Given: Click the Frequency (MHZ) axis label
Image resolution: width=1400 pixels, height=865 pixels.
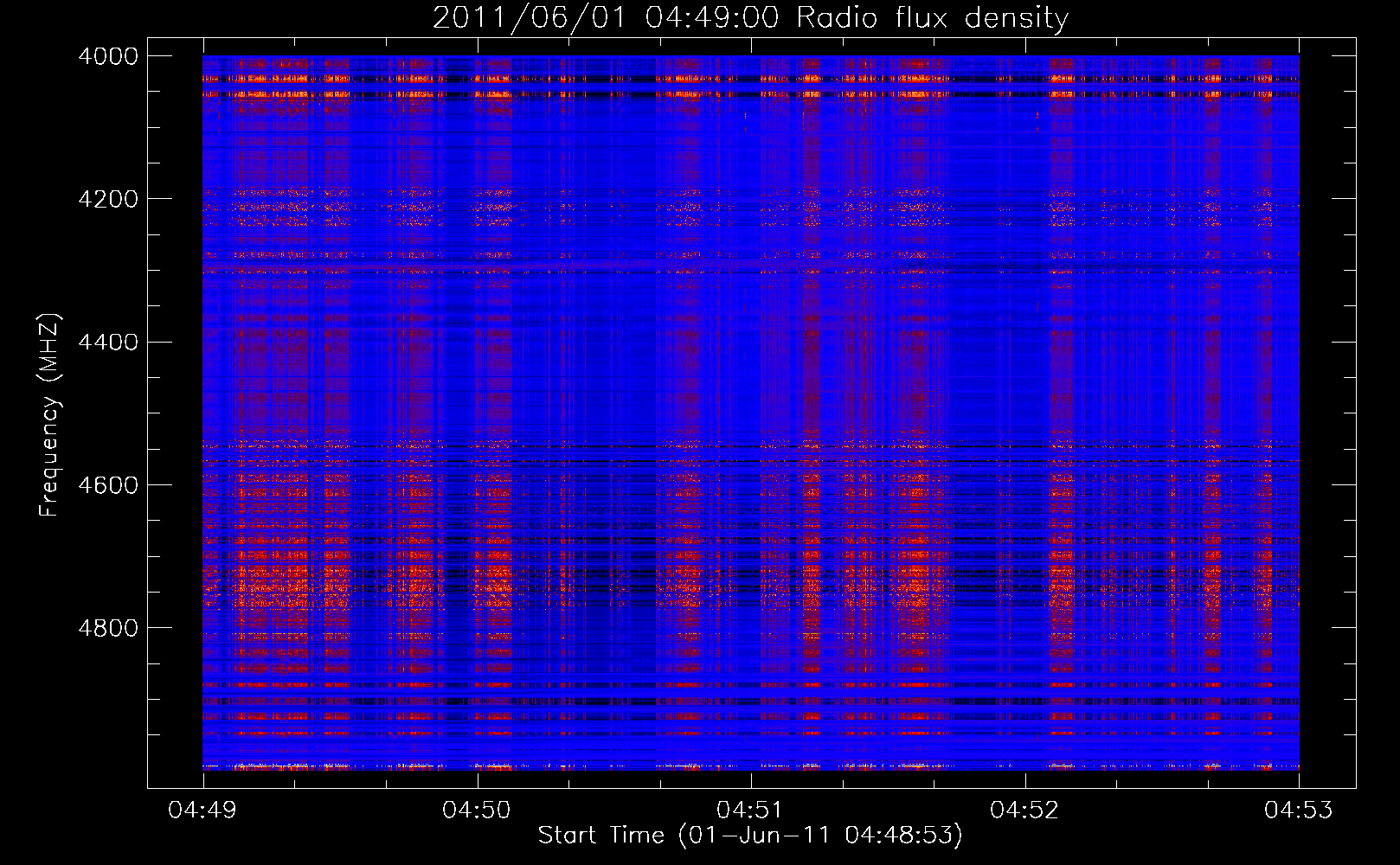Looking at the screenshot, I should click(x=50, y=415).
